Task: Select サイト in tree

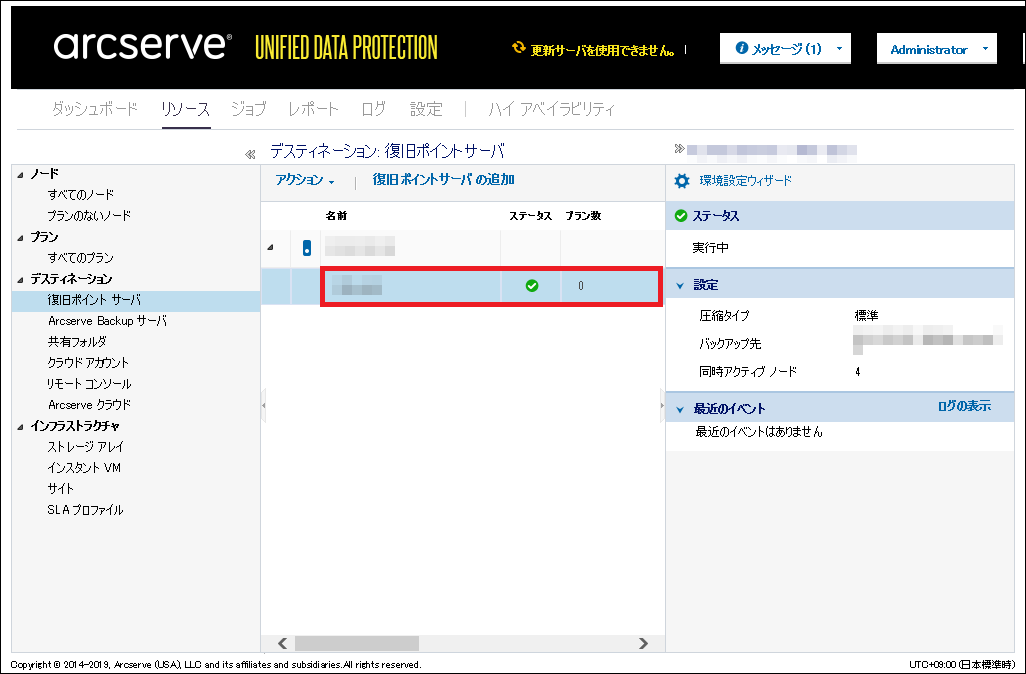Action: 60,488
